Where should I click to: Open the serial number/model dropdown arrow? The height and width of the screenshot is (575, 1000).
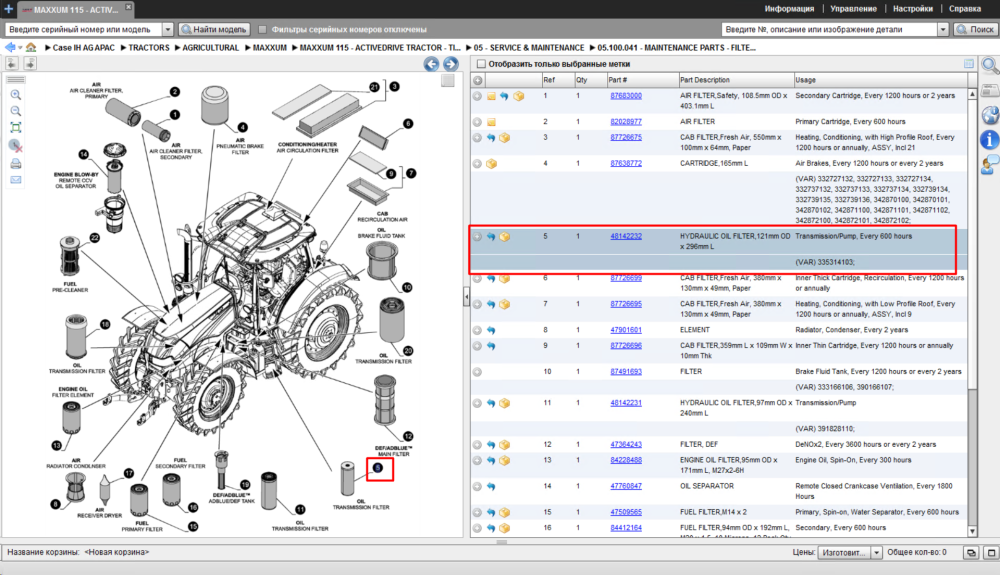(x=168, y=29)
